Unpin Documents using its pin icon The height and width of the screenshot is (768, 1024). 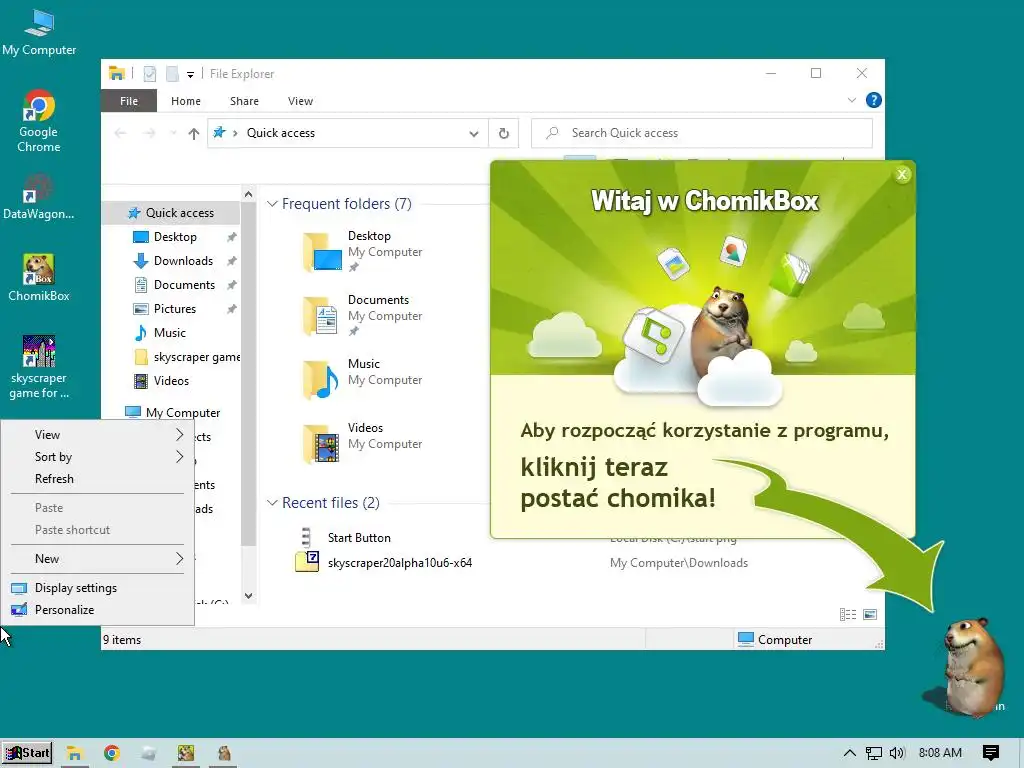tap(231, 285)
